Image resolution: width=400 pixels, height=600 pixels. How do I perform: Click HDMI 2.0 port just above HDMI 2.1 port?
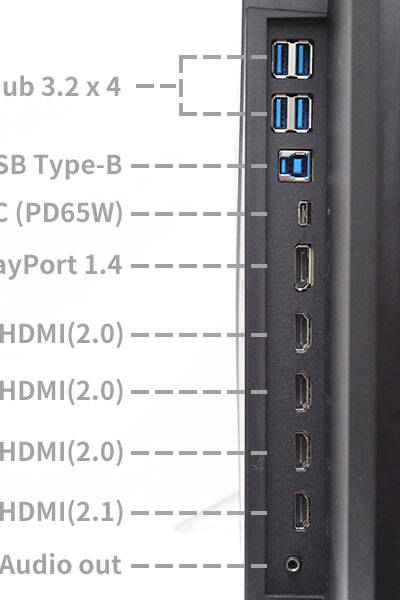point(302,451)
